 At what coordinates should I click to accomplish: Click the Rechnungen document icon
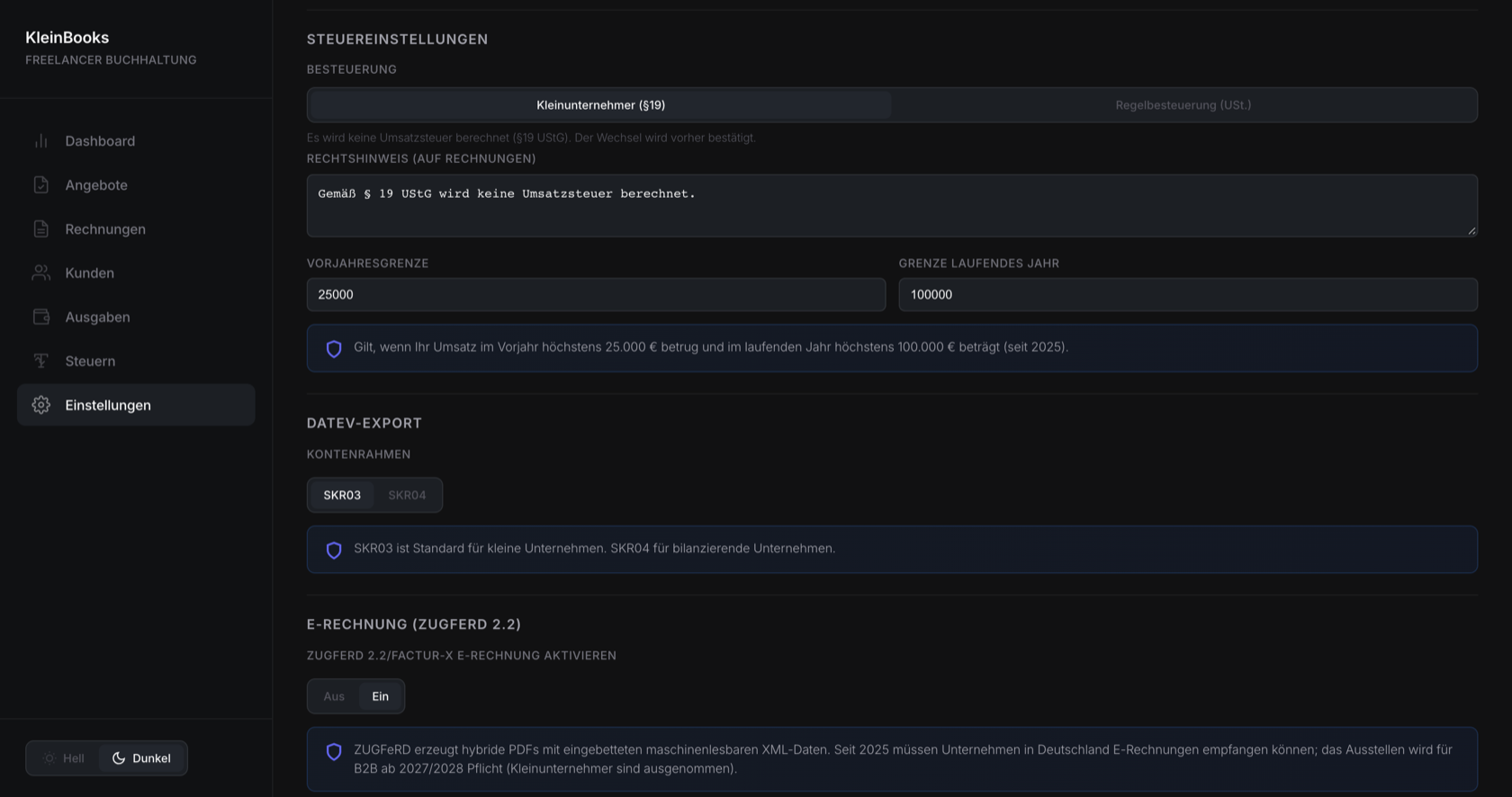point(41,229)
